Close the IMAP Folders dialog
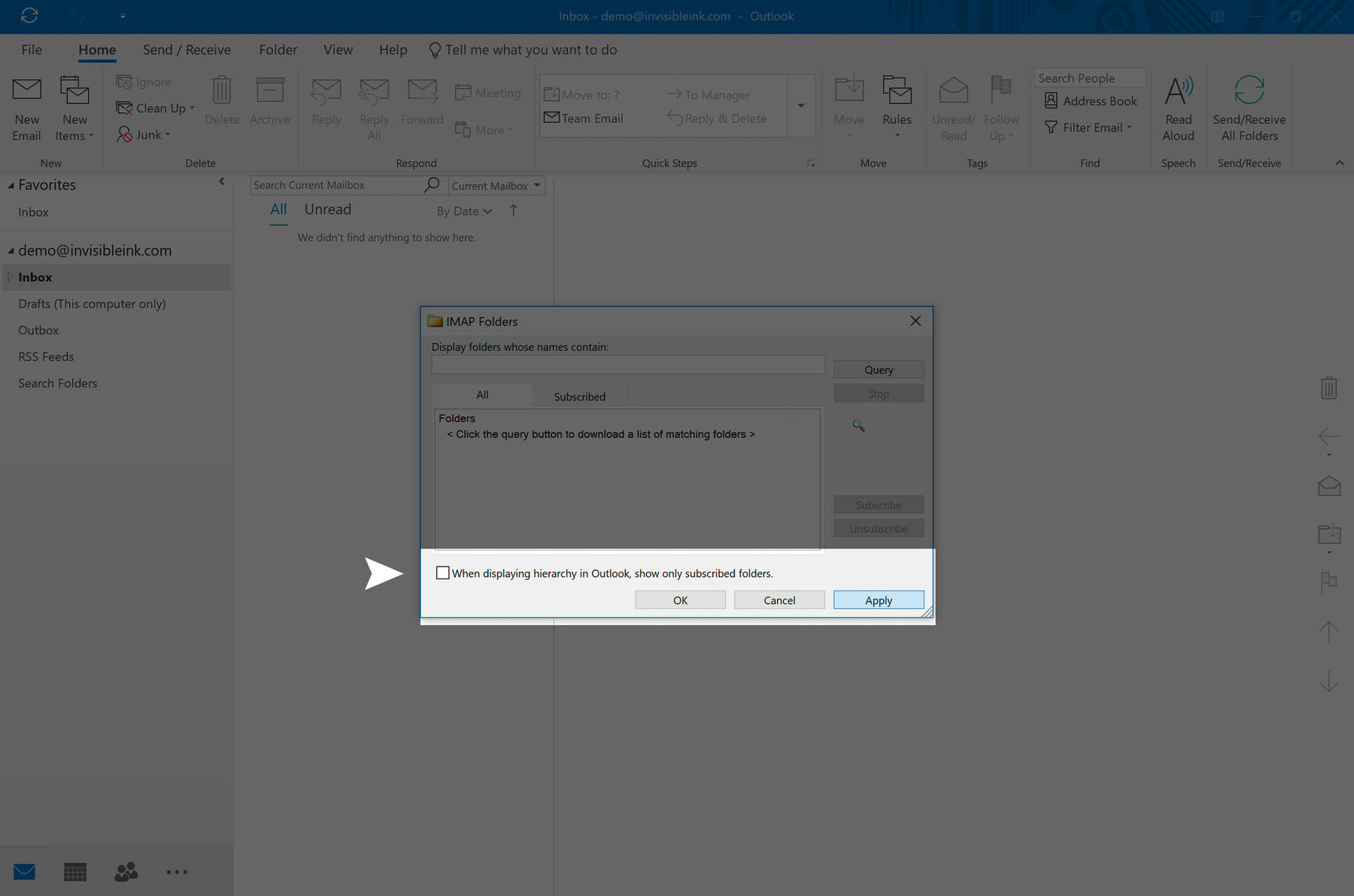Viewport: 1354px width, 896px height. 915,321
